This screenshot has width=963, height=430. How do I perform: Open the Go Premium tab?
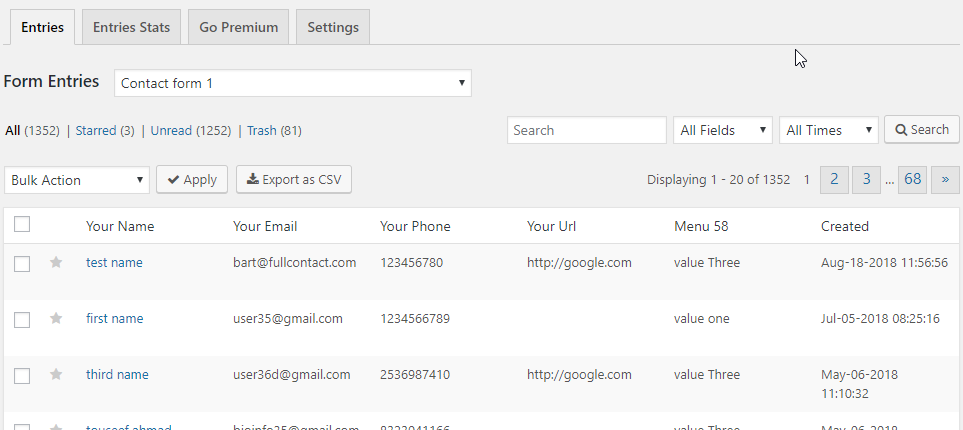[x=238, y=27]
